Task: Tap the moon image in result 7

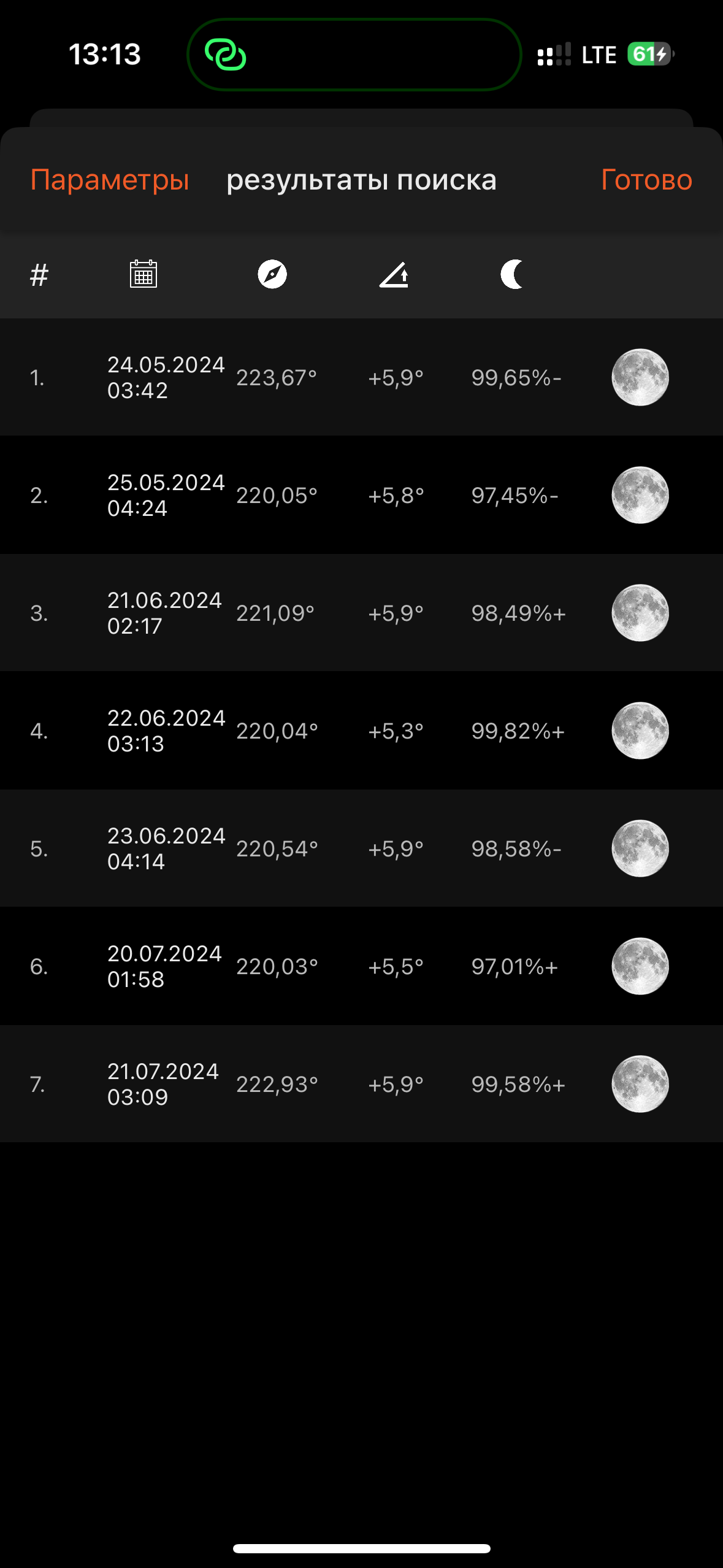Action: click(640, 1084)
